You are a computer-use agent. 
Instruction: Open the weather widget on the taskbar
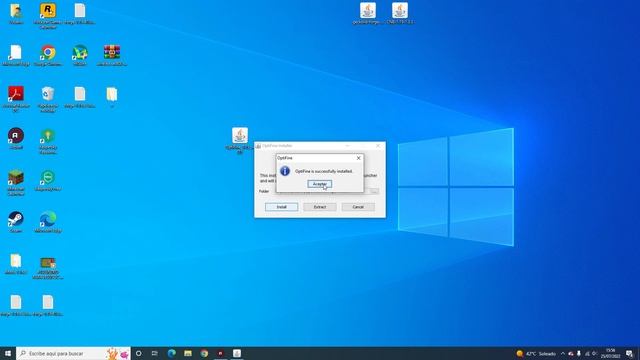[x=536, y=353]
